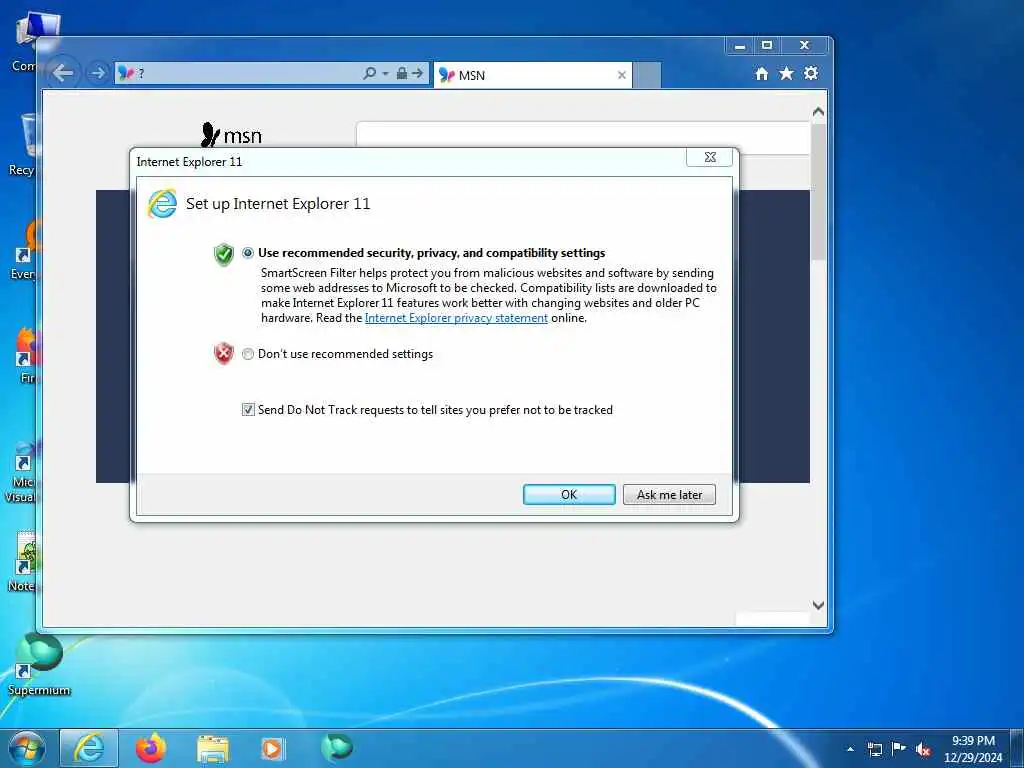Select the Firefox desktop shortcut
This screenshot has height=768, width=1024.
(25, 355)
